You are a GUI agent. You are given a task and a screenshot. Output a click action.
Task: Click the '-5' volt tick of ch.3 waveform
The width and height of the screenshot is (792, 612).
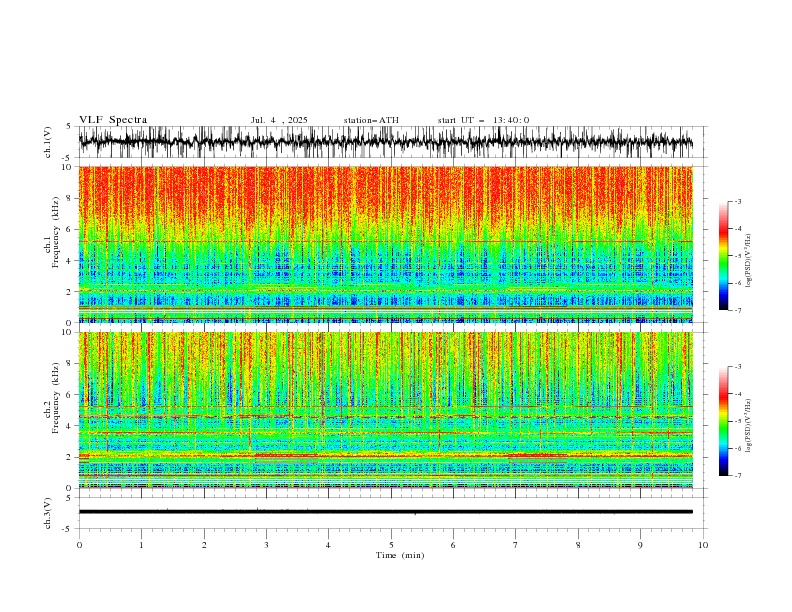67,529
